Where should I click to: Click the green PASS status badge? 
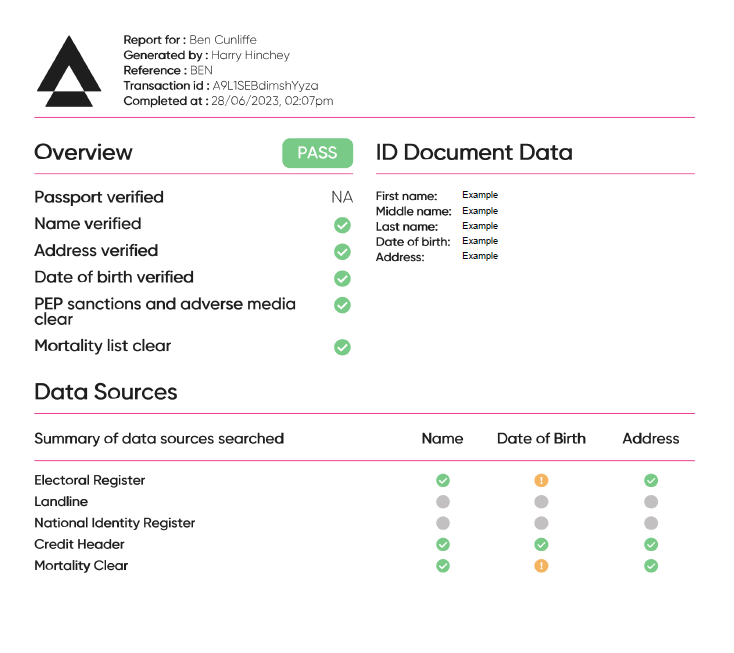317,153
